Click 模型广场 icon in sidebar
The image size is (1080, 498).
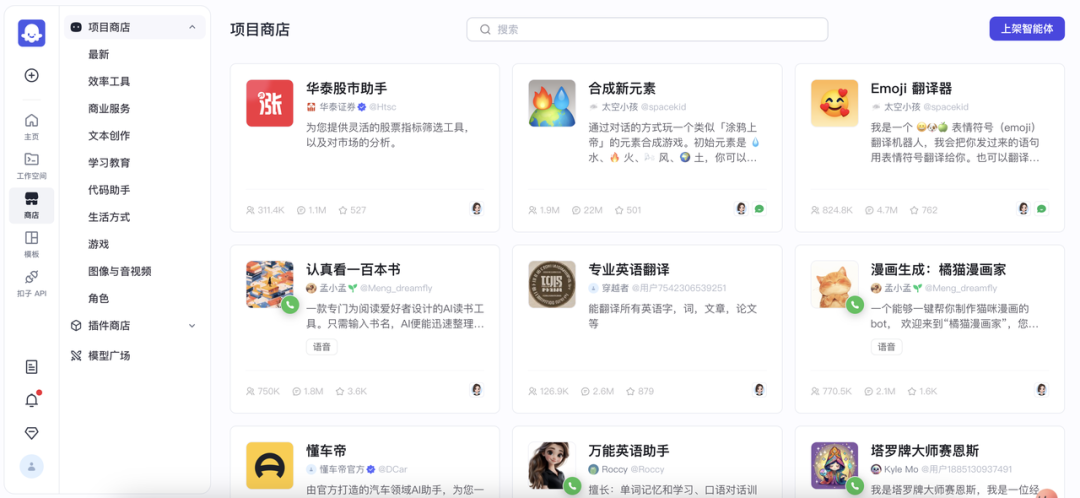coord(76,356)
